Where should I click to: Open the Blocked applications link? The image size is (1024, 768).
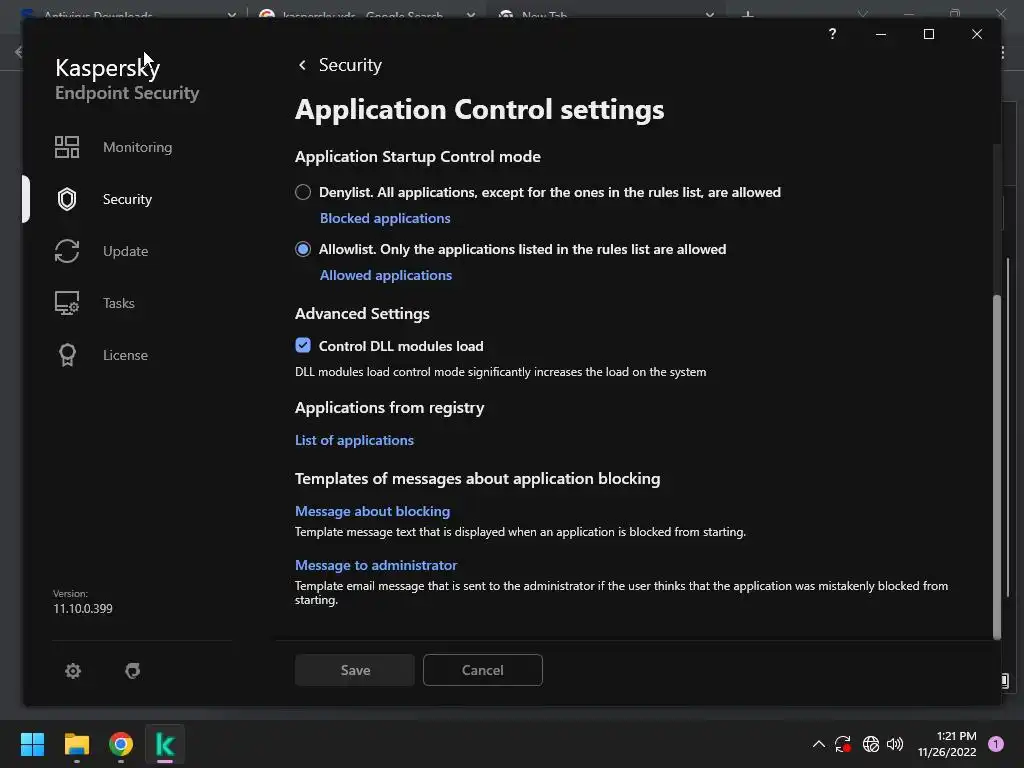(x=385, y=218)
